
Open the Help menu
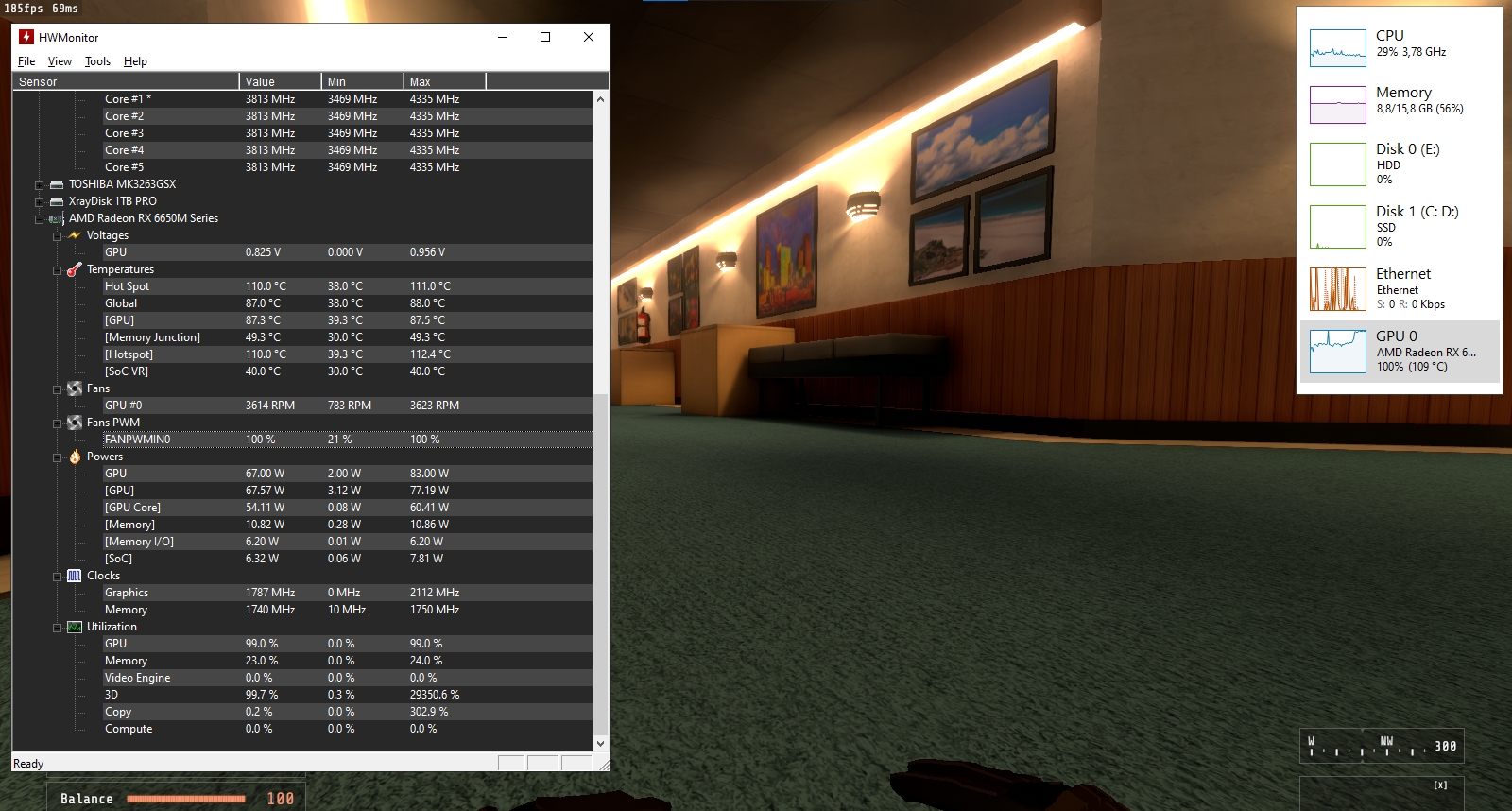click(x=135, y=61)
